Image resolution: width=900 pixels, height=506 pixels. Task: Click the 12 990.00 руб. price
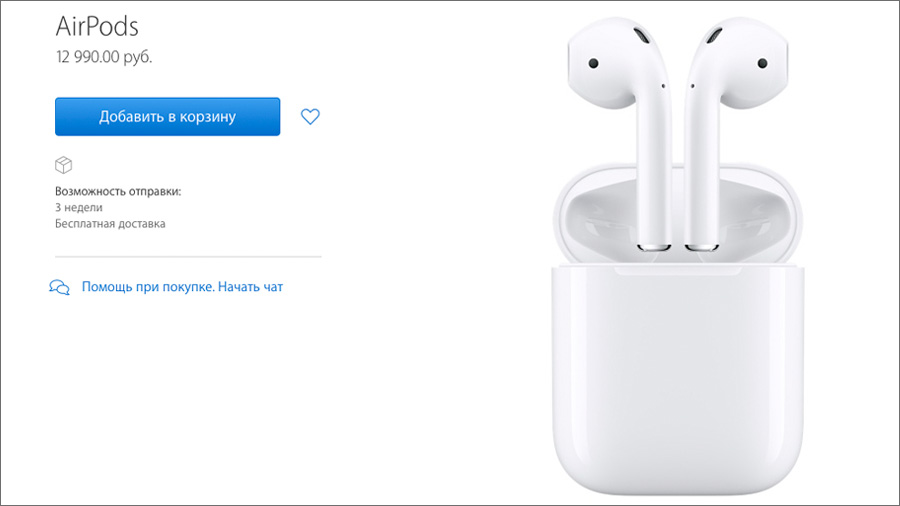104,57
